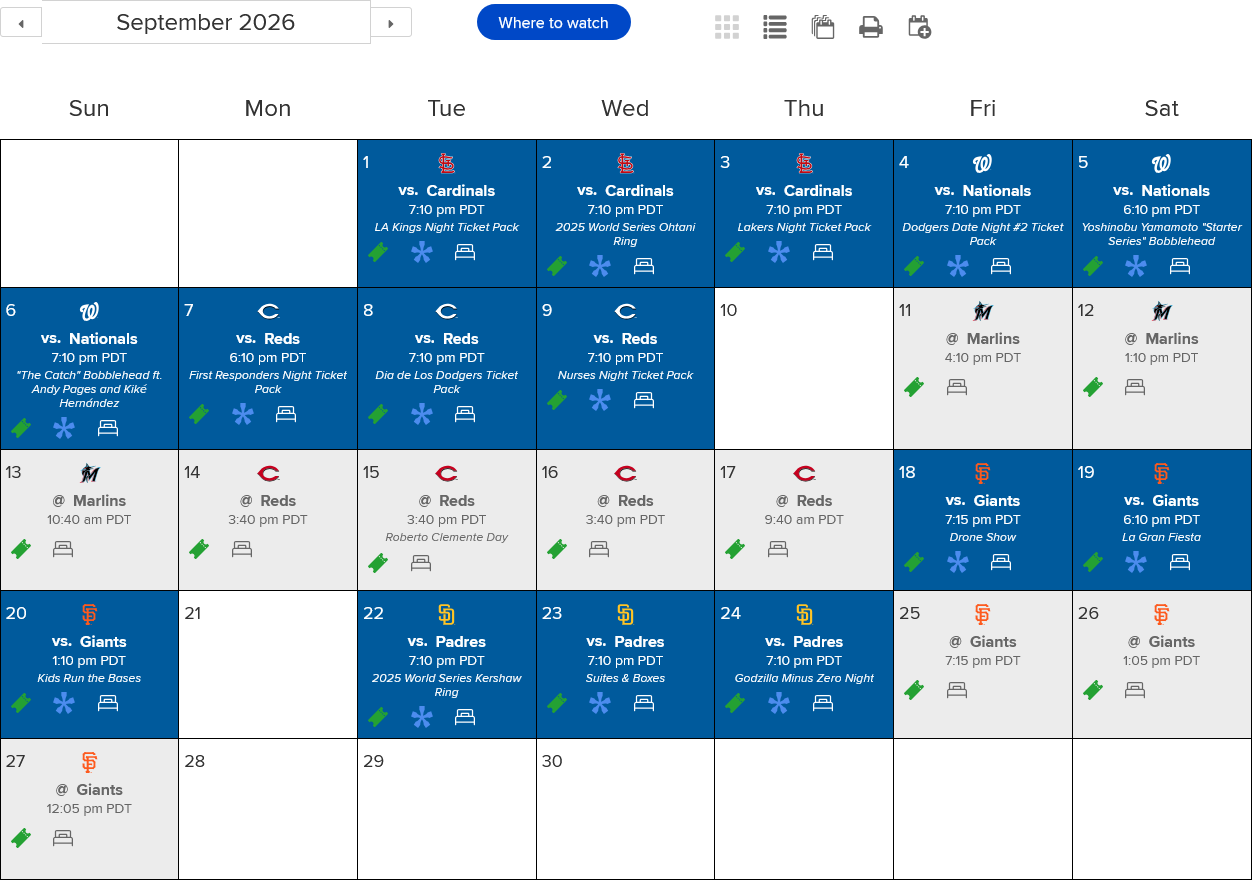Click ticket icon on September 13 Marlins game
Image resolution: width=1253 pixels, height=882 pixels.
[x=21, y=549]
